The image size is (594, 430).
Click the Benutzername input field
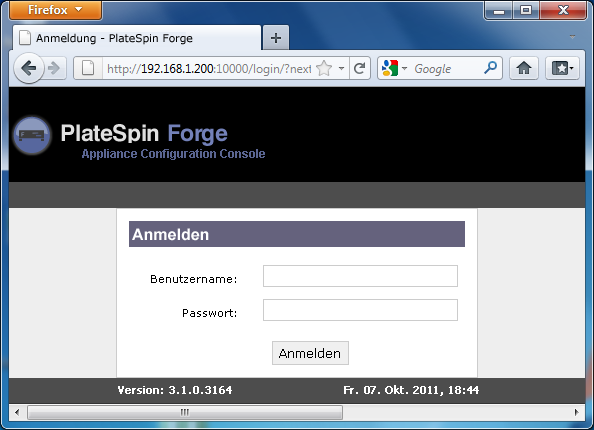[x=360, y=276]
